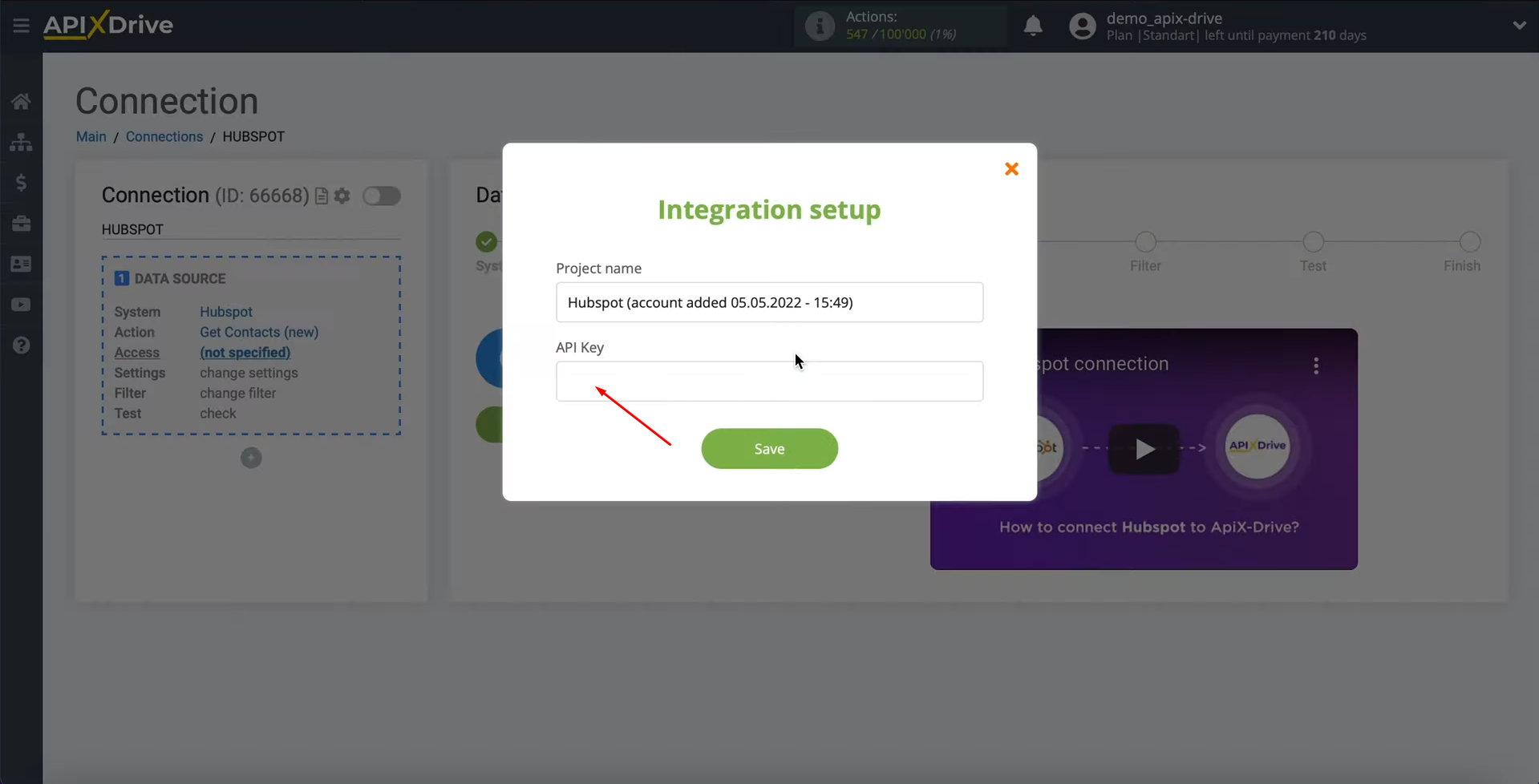The width and height of the screenshot is (1539, 784).
Task: Click the green checkmark status indicator
Action: click(485, 241)
